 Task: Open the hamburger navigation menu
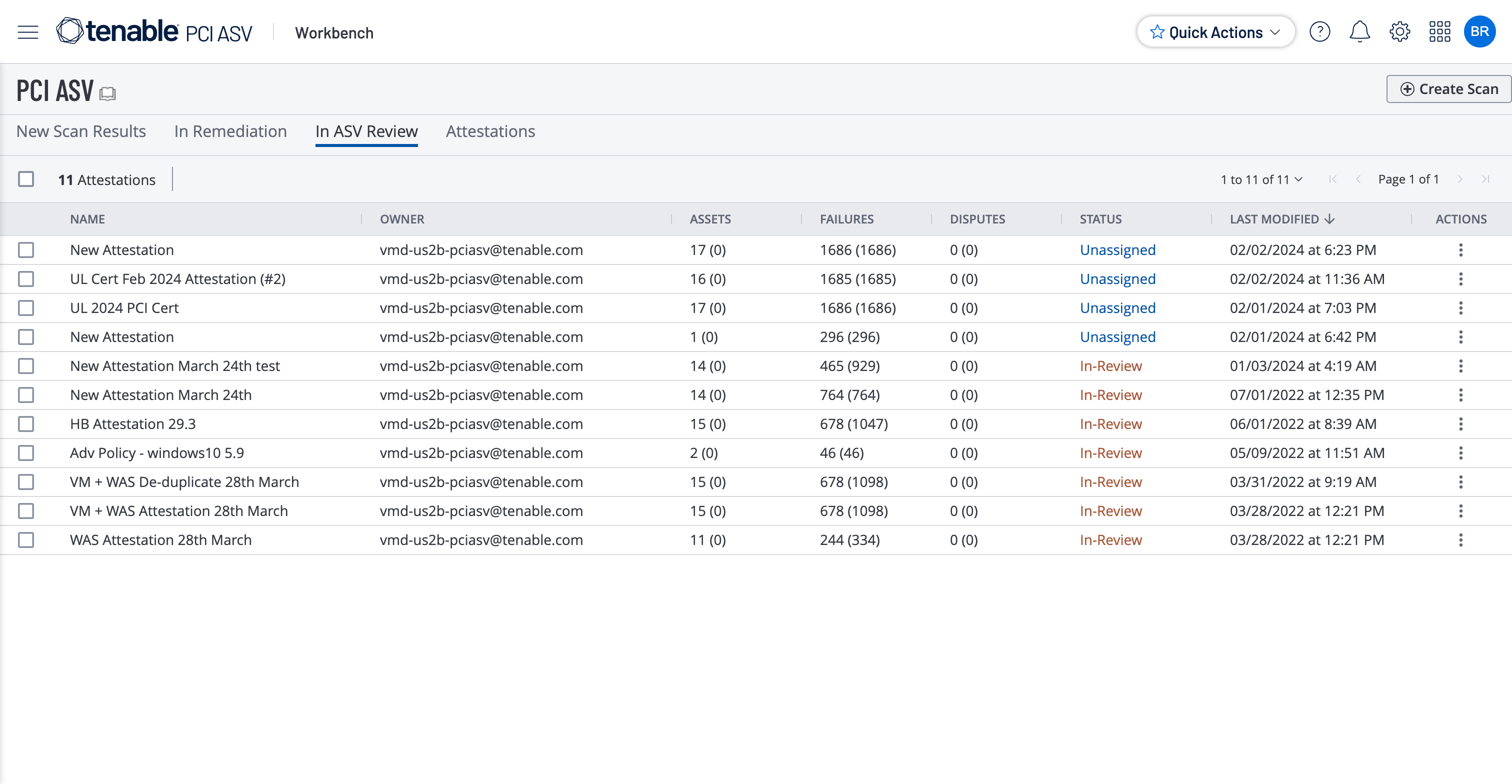coord(27,32)
